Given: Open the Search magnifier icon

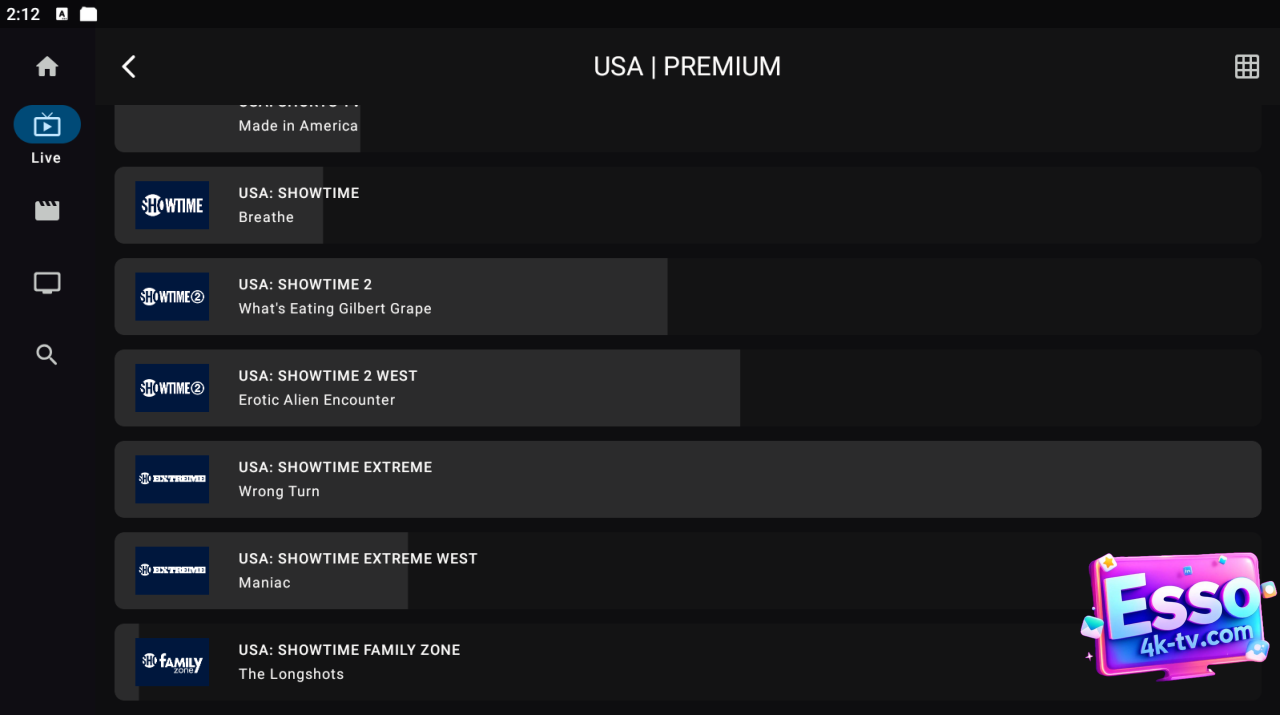Looking at the screenshot, I should pos(47,355).
